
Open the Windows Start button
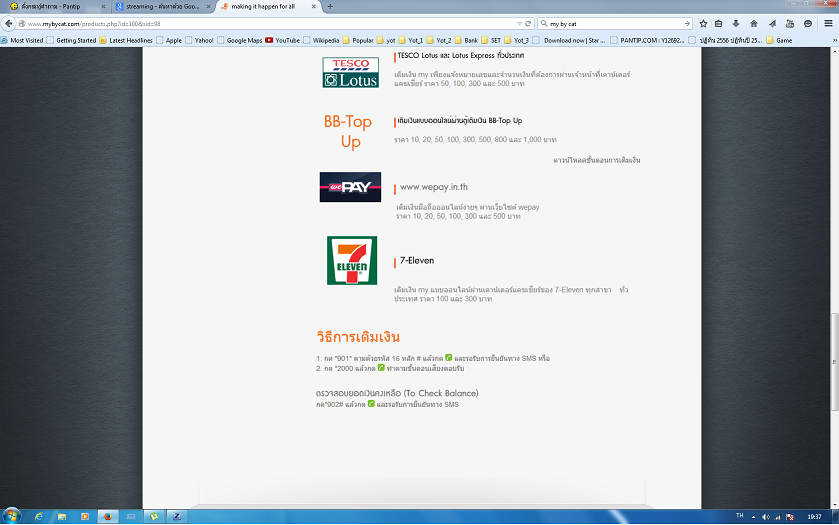(x=11, y=516)
